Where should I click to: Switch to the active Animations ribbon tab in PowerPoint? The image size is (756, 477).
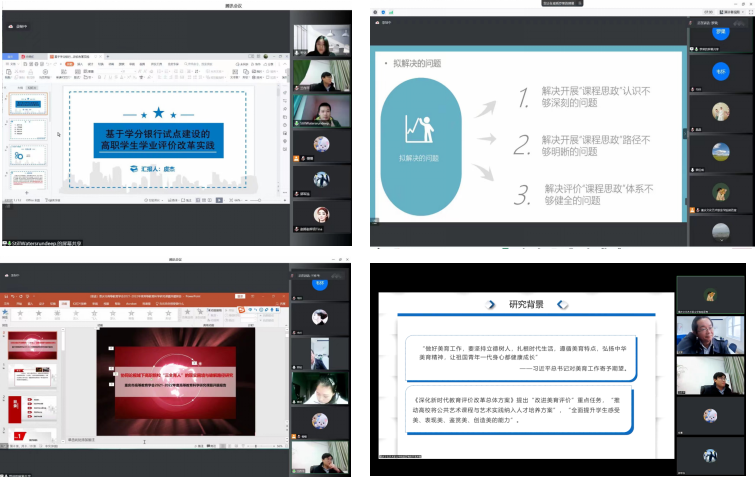click(x=62, y=304)
